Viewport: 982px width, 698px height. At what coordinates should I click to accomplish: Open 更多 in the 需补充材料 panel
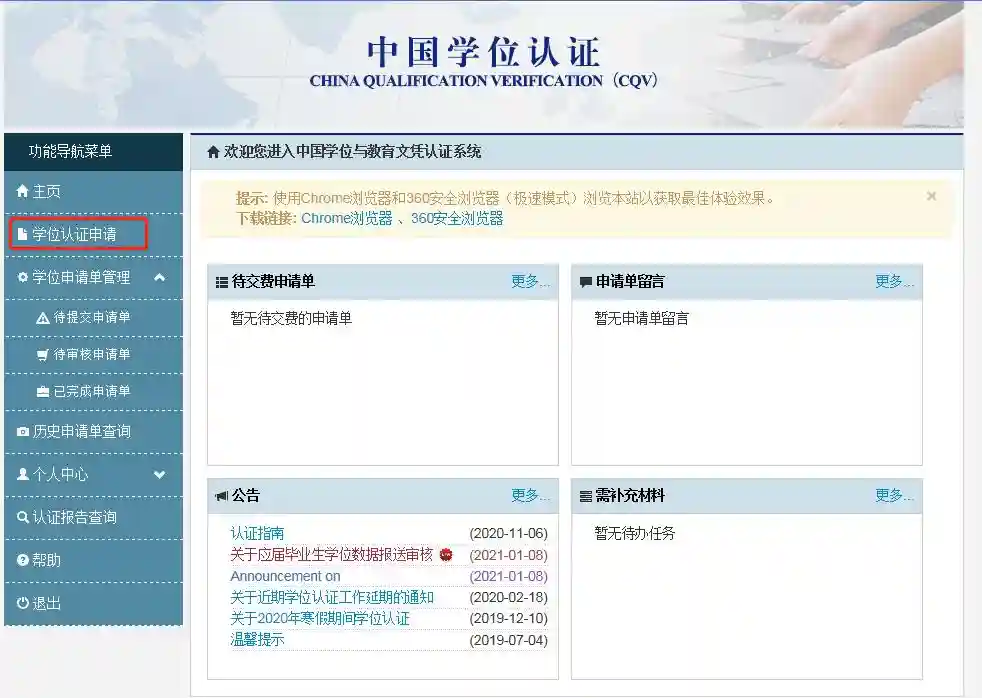[894, 496]
